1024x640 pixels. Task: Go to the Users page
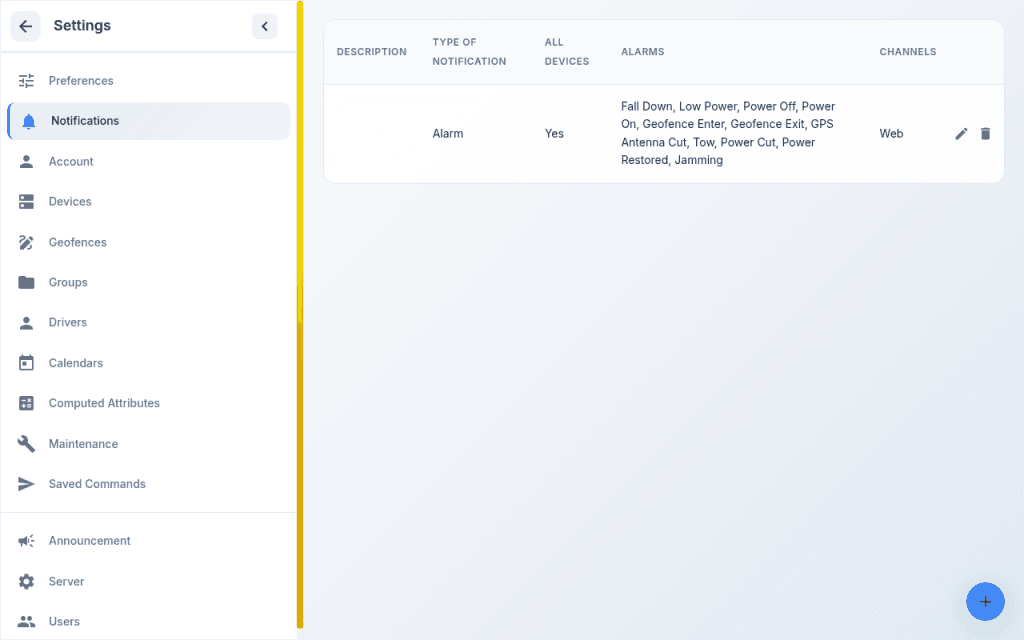click(x=148, y=622)
